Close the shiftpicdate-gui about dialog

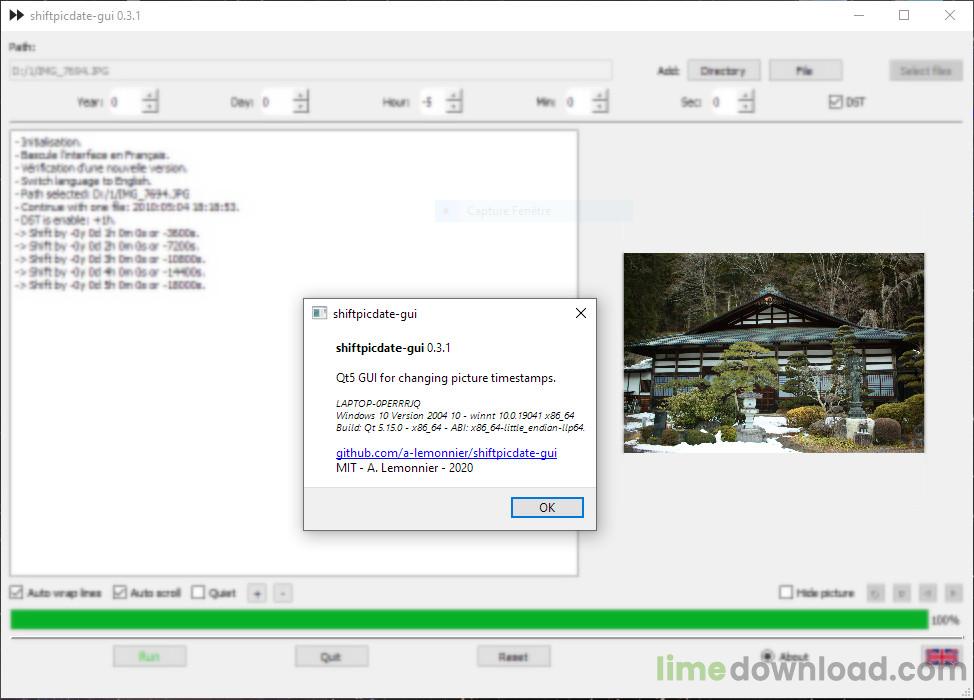click(x=581, y=313)
